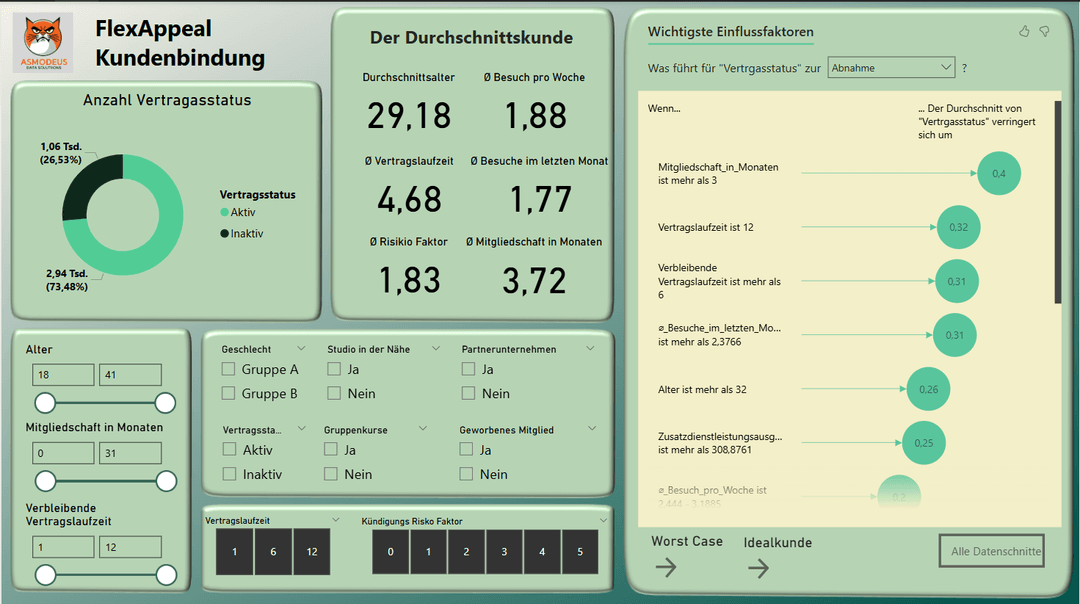Click the Worst Case arrow icon
The image size is (1080, 604).
tap(666, 568)
